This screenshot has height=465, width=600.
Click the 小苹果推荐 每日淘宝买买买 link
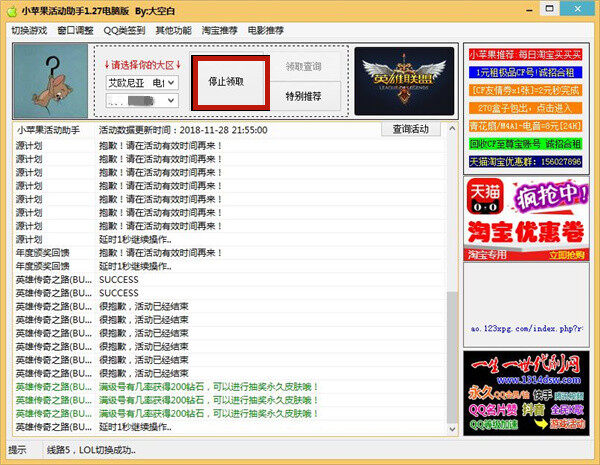(x=525, y=55)
